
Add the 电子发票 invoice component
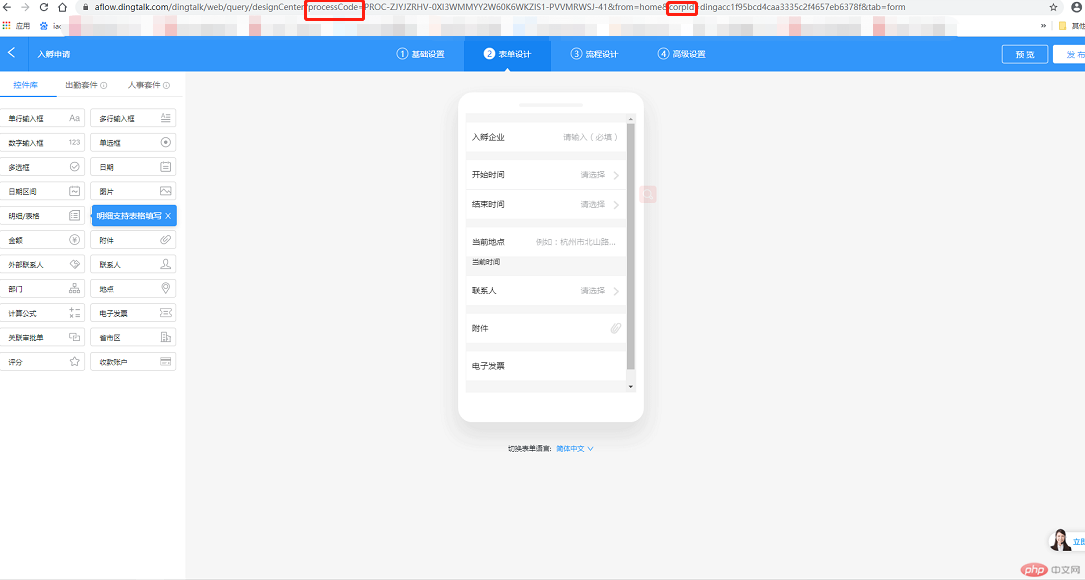[131, 312]
